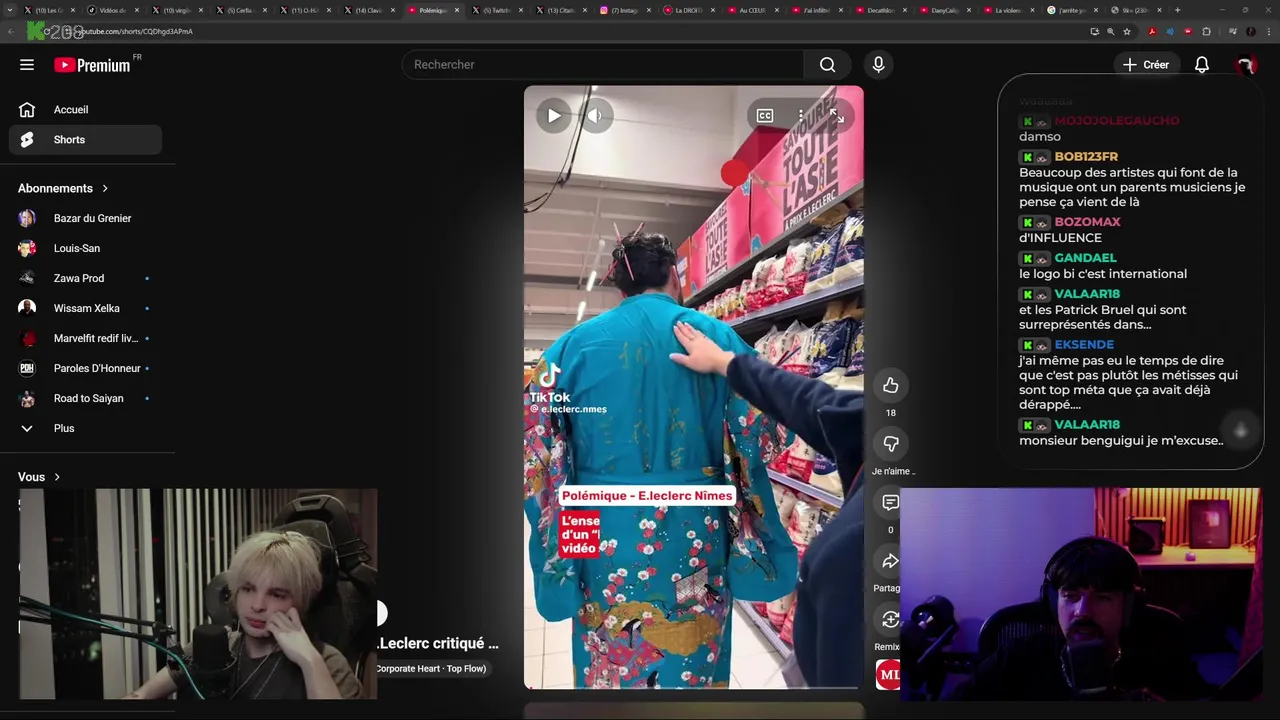Image resolution: width=1280 pixels, height=720 pixels.
Task: Open the browser tab list dropdown
Action: click(x=10, y=10)
